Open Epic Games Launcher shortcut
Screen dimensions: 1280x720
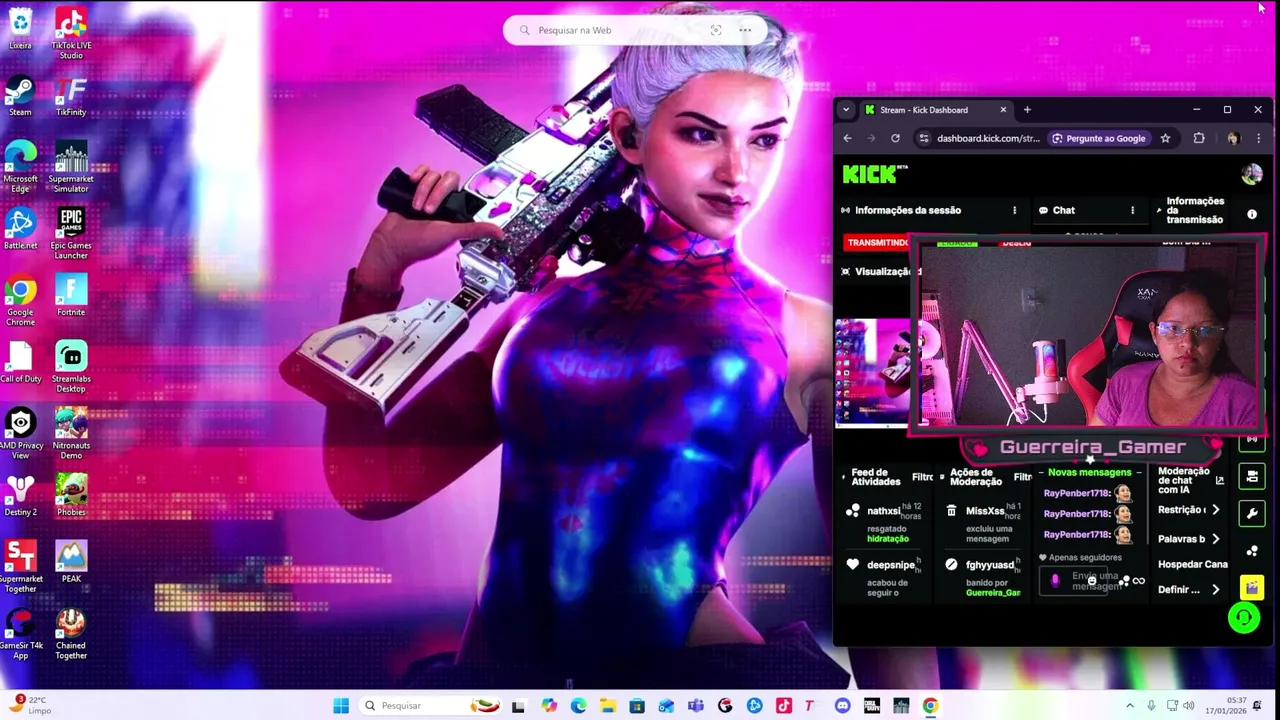click(x=71, y=234)
